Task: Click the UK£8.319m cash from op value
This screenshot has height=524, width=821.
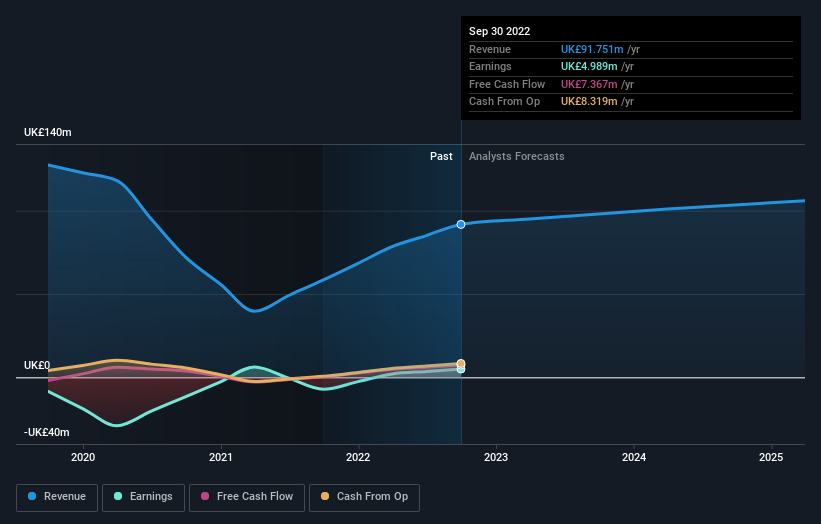Action: [589, 102]
